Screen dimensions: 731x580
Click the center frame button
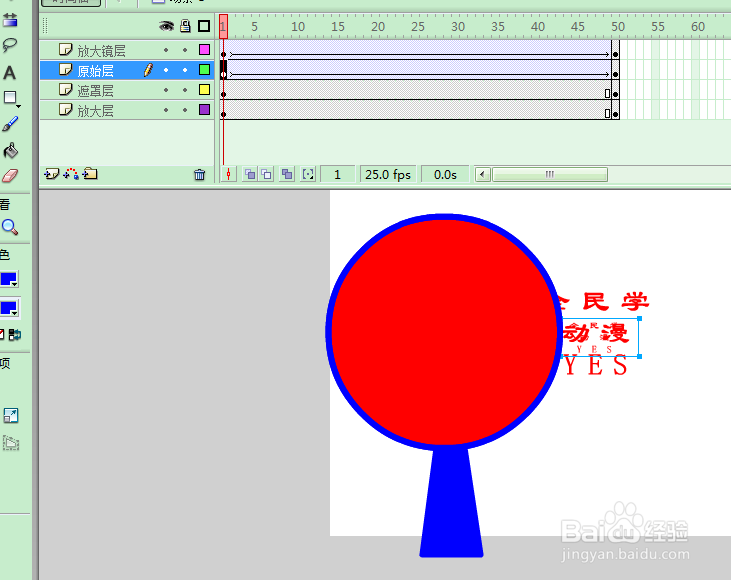[228, 175]
